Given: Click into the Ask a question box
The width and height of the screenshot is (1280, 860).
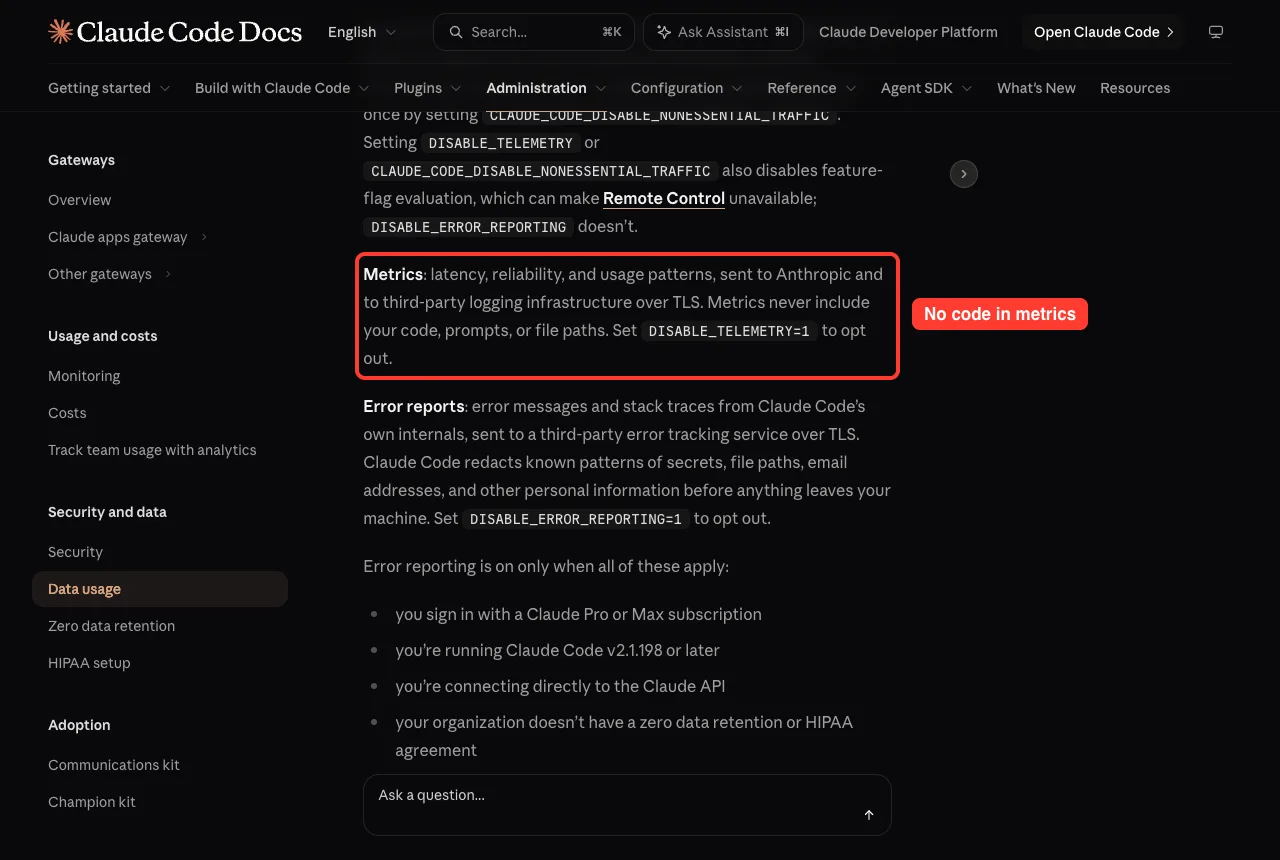Looking at the screenshot, I should coord(627,805).
